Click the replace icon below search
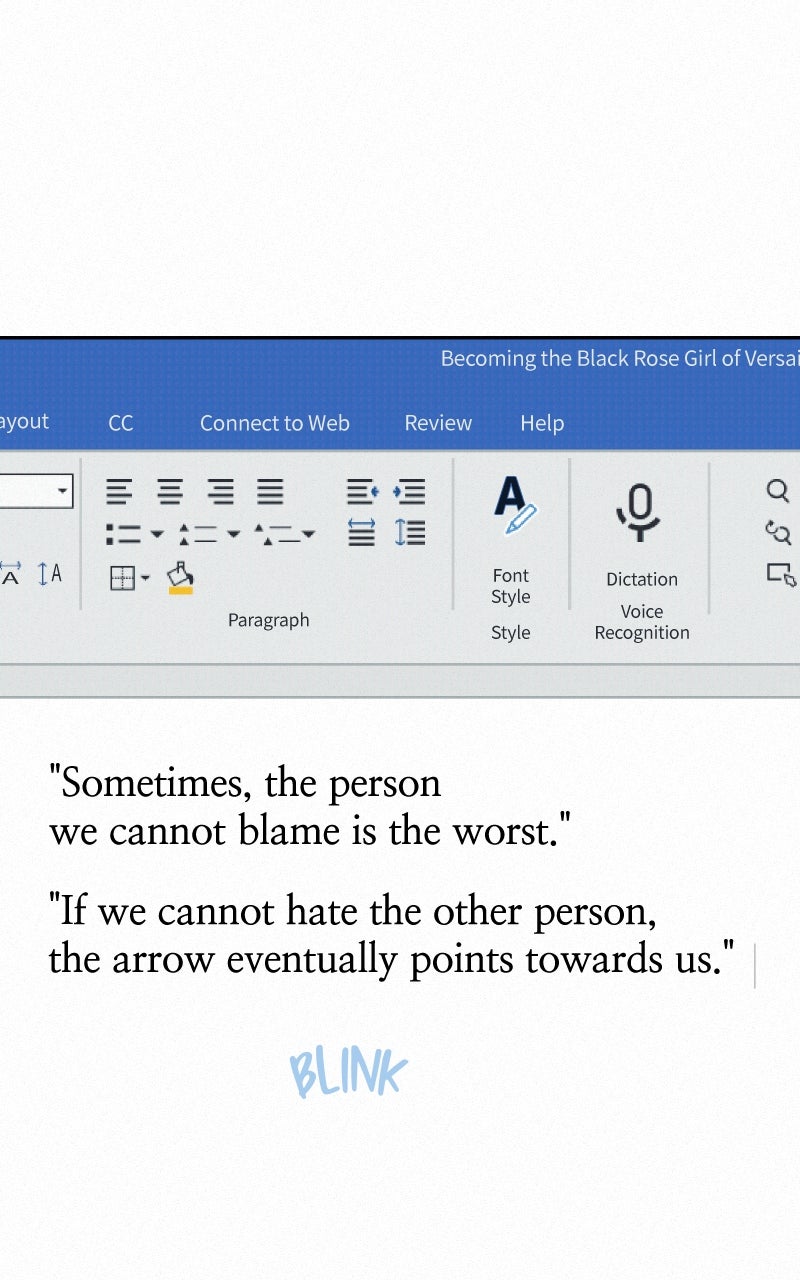 point(778,532)
